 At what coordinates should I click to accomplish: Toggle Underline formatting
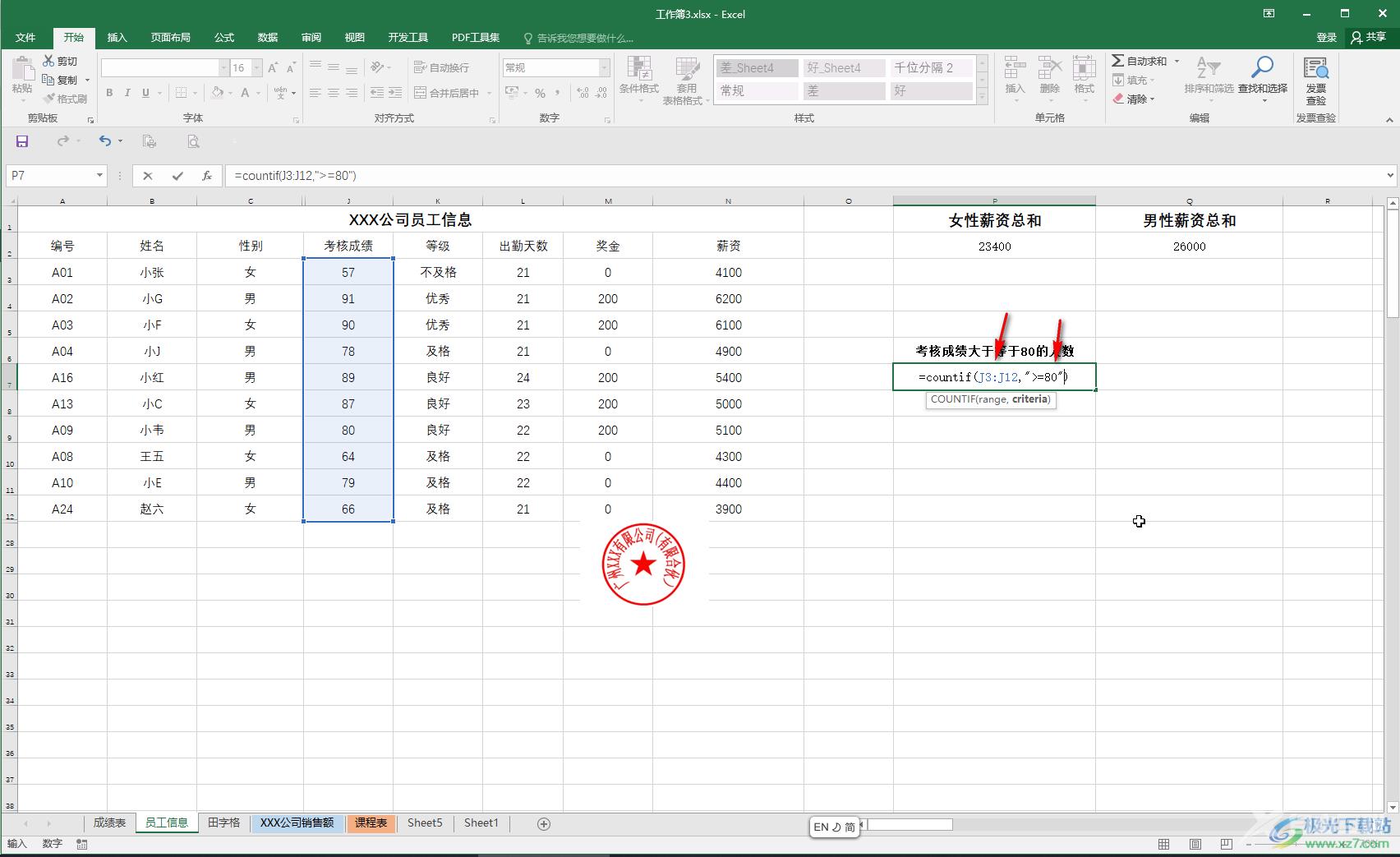[145, 93]
